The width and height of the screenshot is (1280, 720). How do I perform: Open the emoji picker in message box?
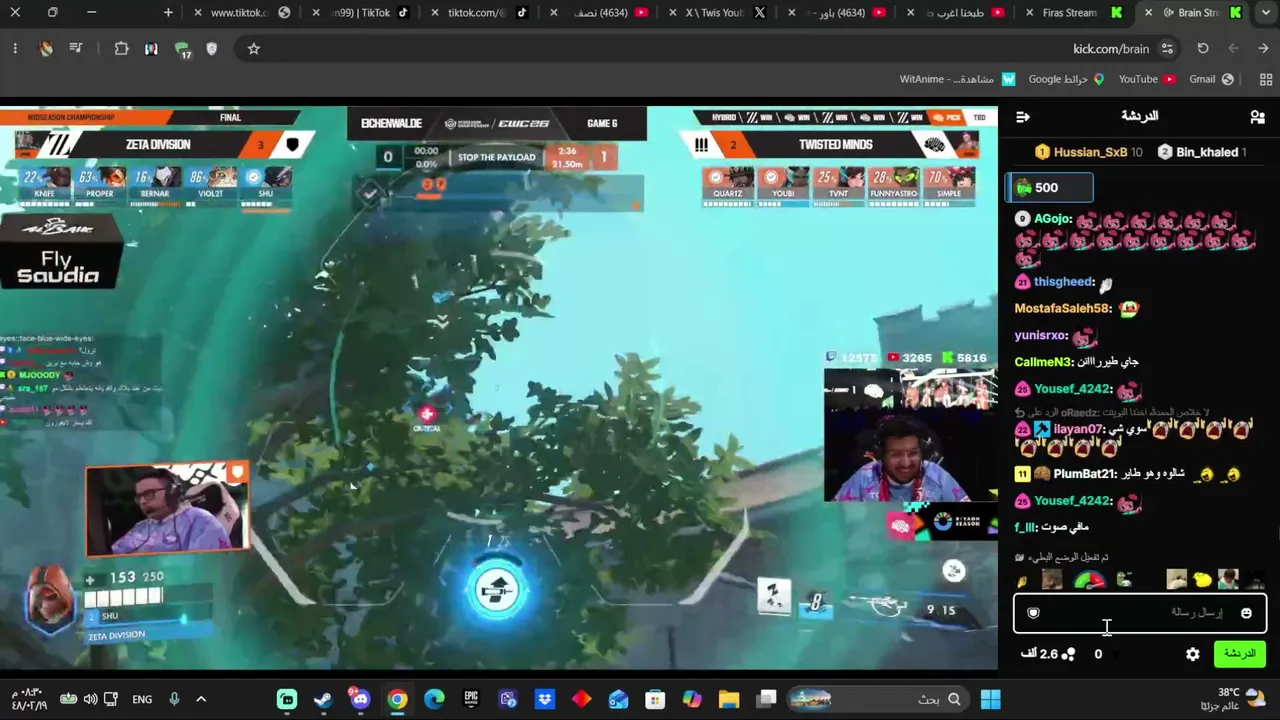(1246, 613)
